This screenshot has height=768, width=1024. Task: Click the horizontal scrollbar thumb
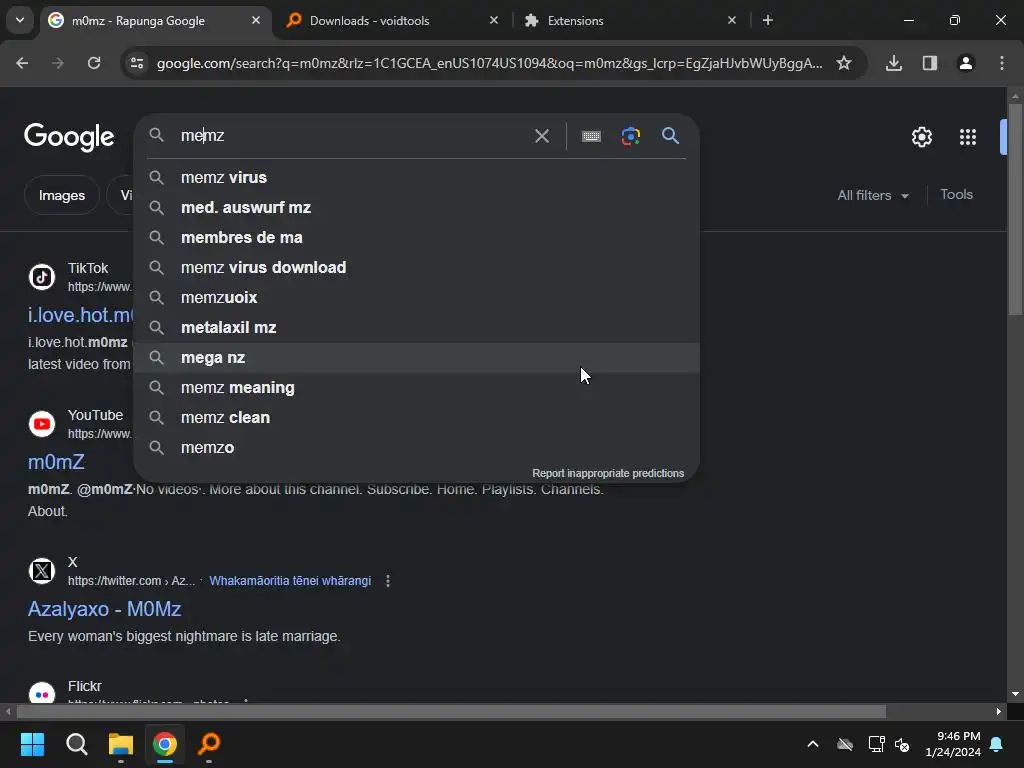click(451, 711)
